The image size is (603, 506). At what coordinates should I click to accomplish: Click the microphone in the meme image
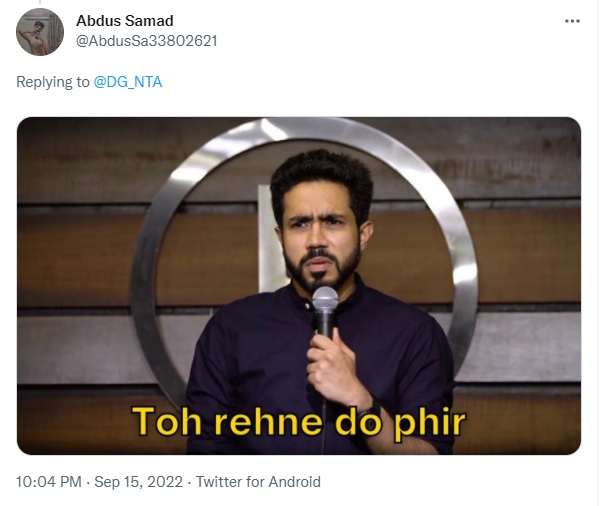coord(325,310)
